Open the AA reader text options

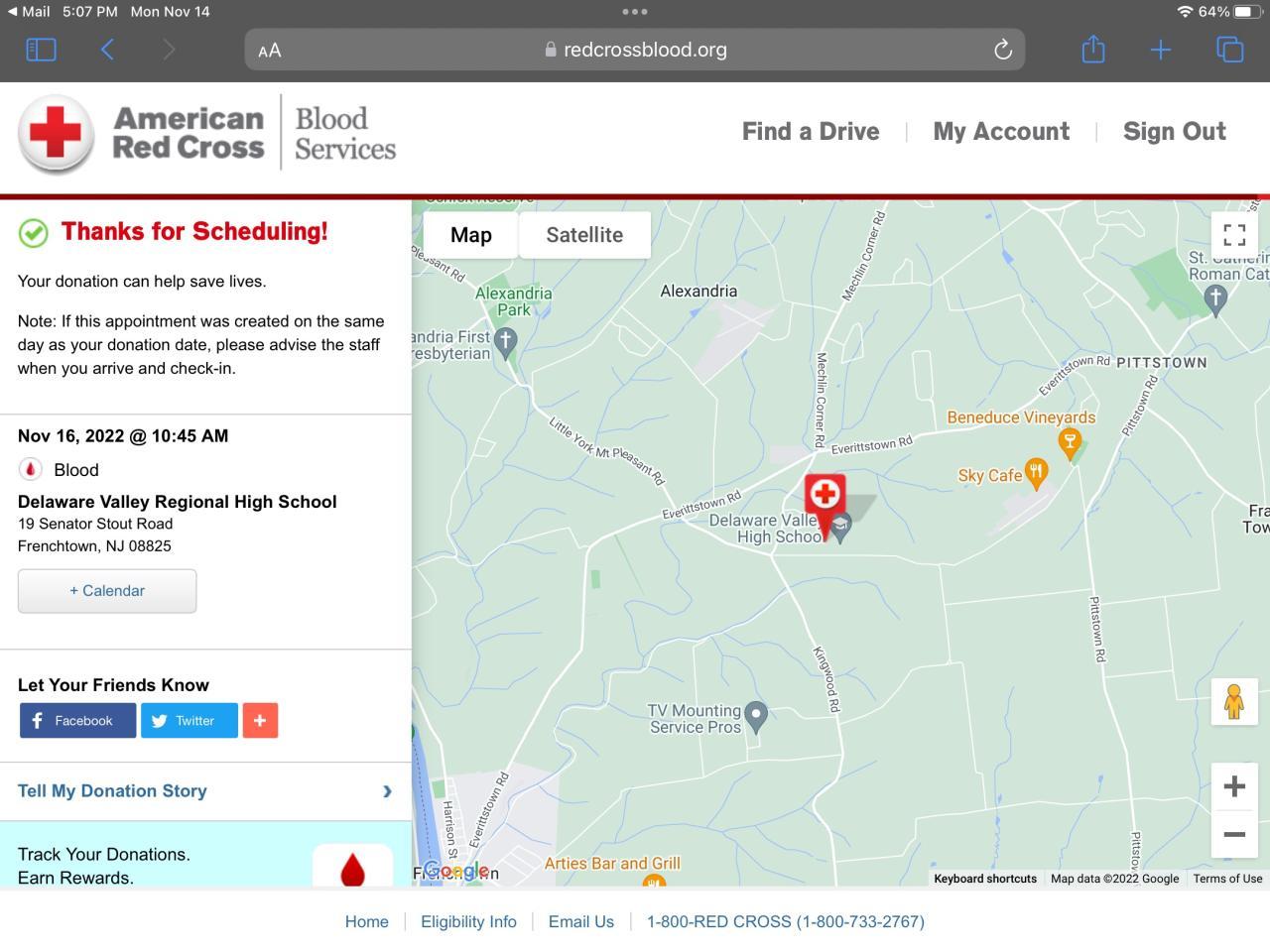point(270,51)
